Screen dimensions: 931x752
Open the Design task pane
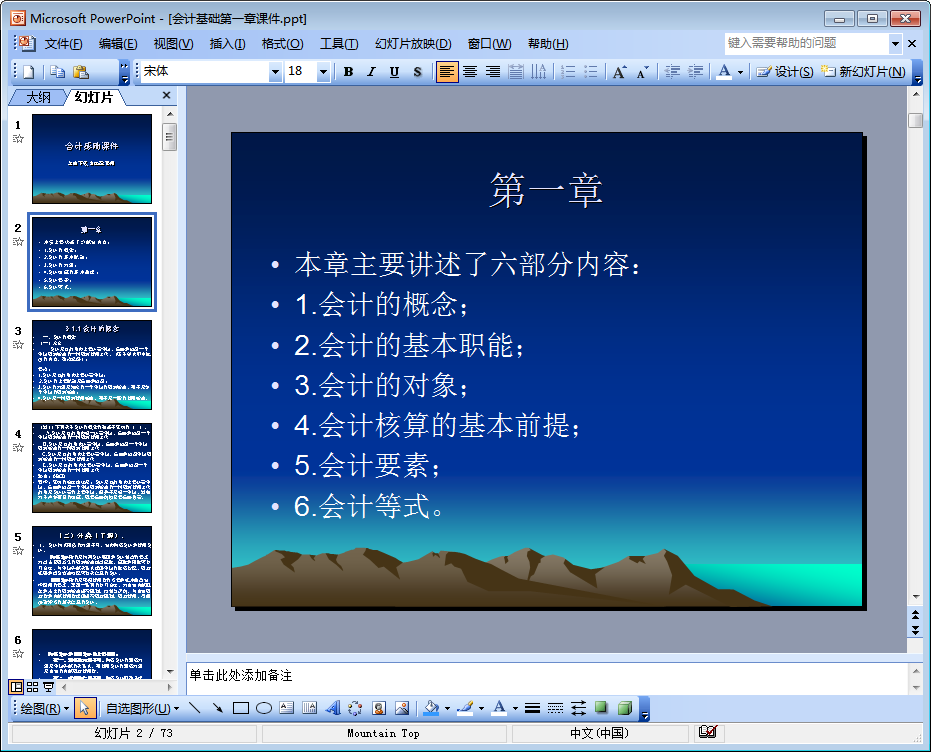point(785,72)
